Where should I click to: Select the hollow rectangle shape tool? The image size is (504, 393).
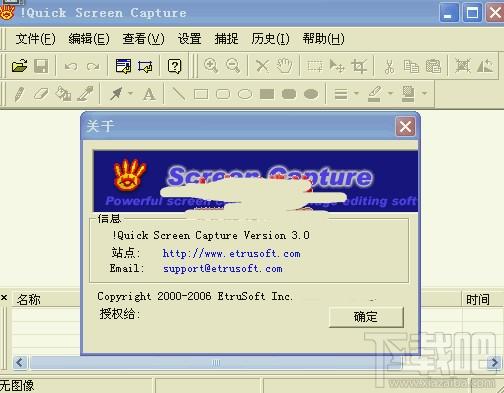201,94
